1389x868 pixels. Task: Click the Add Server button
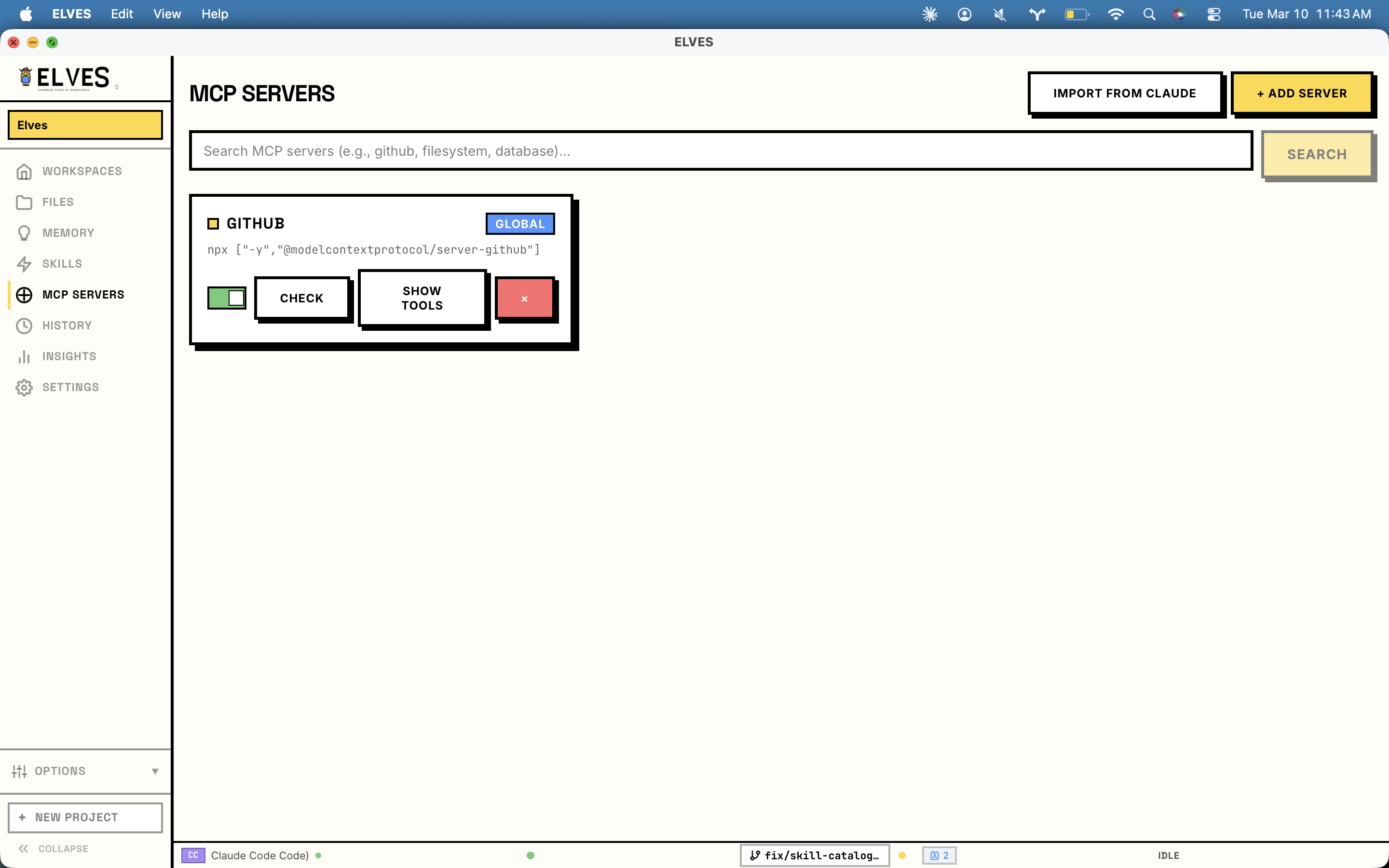pos(1301,93)
